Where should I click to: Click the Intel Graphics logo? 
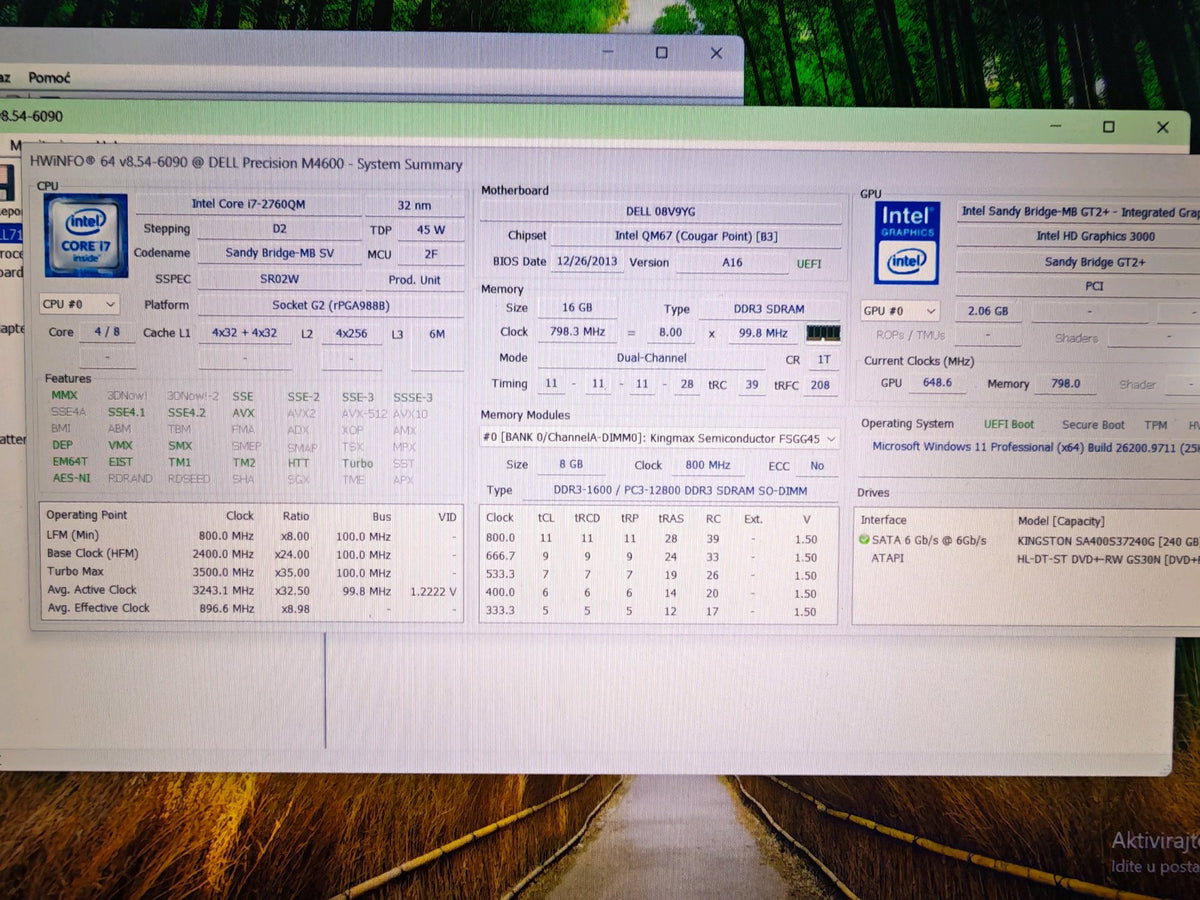(x=907, y=243)
